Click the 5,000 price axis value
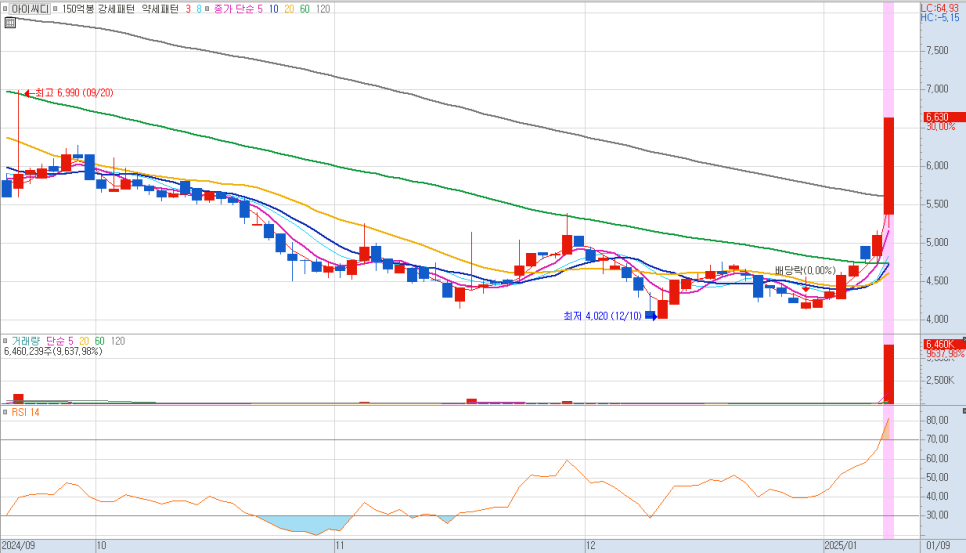The height and width of the screenshot is (553, 966). pyautogui.click(x=937, y=243)
